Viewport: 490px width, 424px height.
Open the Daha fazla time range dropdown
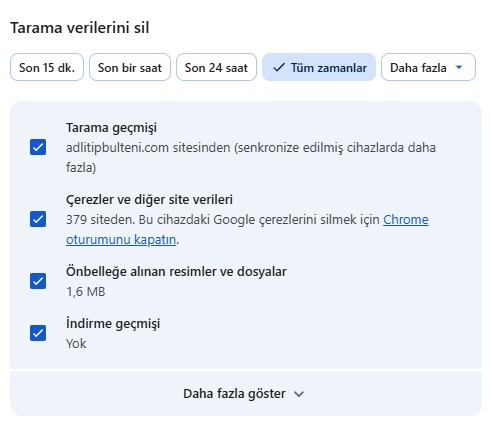(428, 67)
